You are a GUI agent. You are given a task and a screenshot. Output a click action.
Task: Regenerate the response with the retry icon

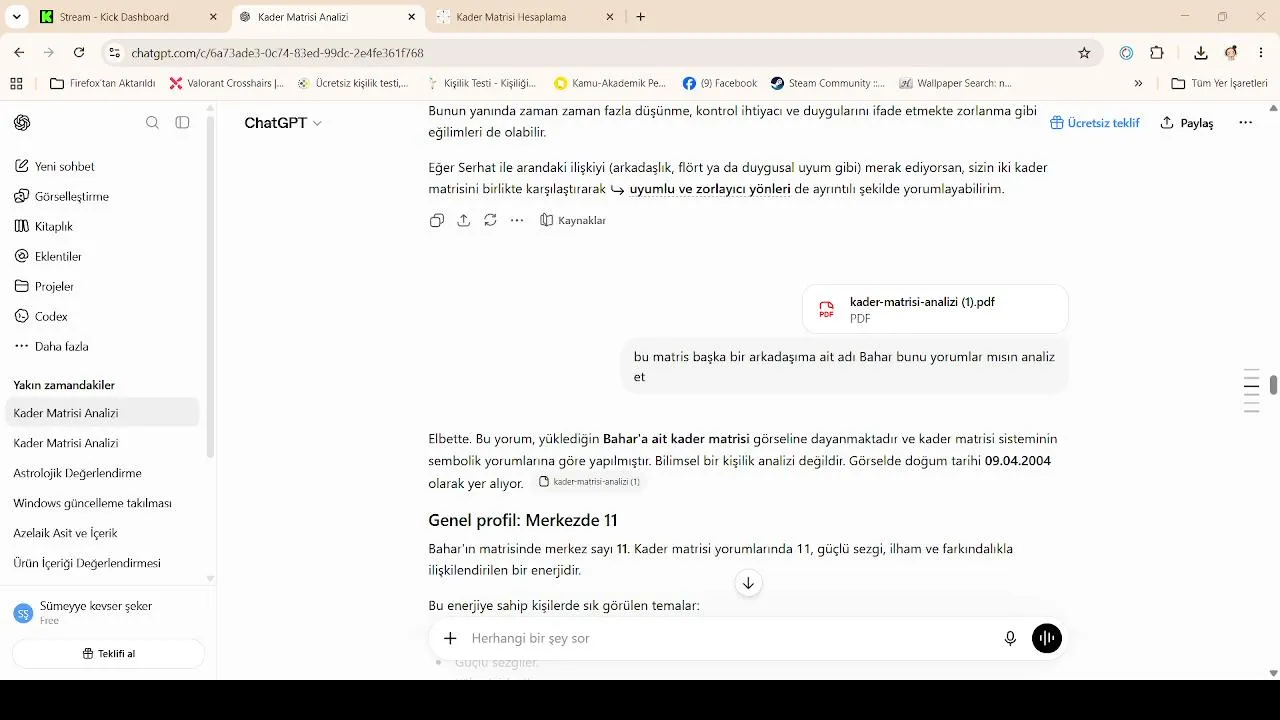490,220
